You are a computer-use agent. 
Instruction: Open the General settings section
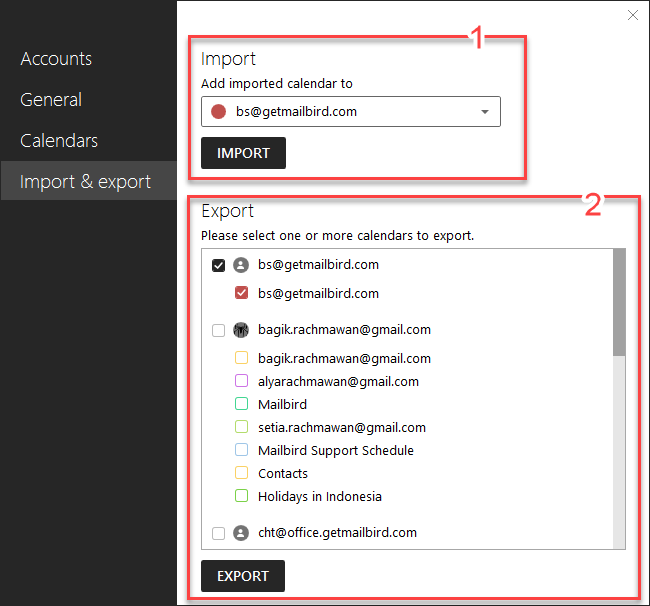[x=51, y=100]
